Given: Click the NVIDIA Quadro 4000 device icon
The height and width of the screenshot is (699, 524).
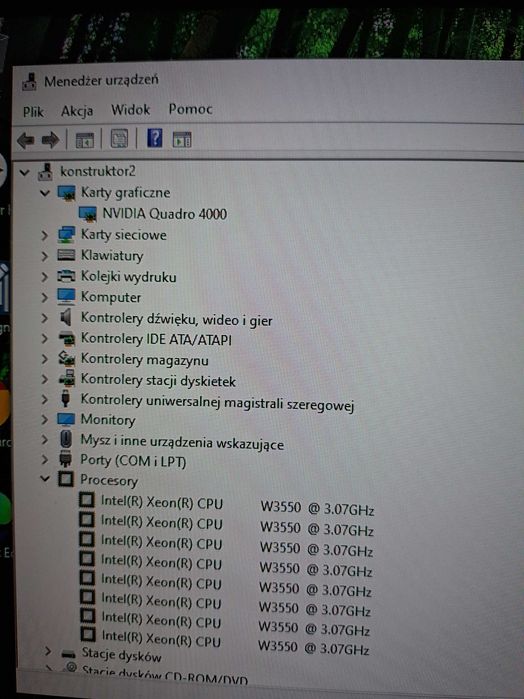Looking at the screenshot, I should point(87,214).
